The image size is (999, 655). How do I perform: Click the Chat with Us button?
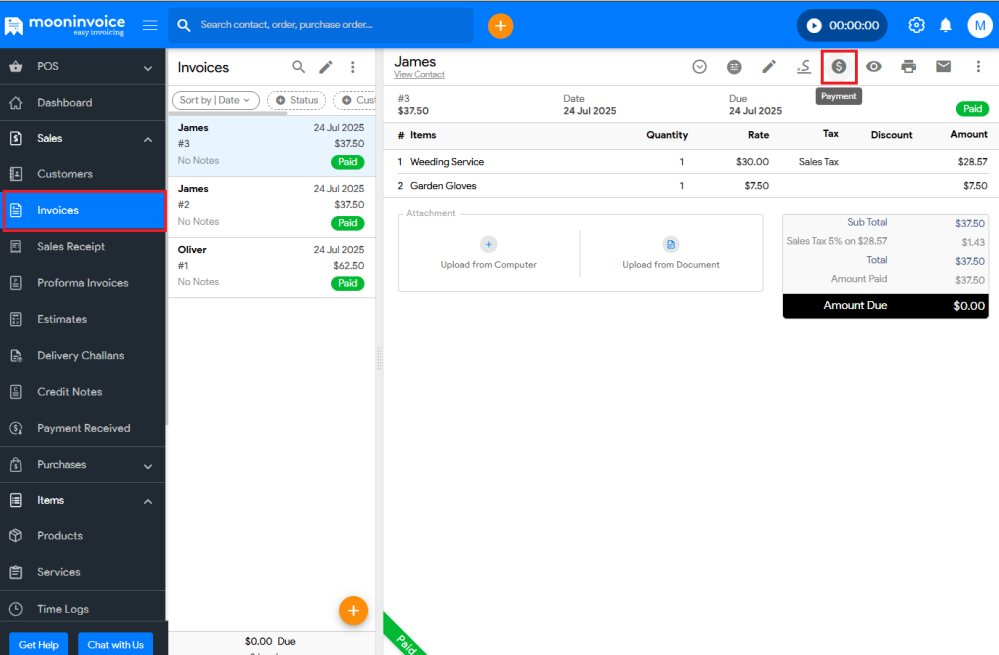(x=115, y=645)
